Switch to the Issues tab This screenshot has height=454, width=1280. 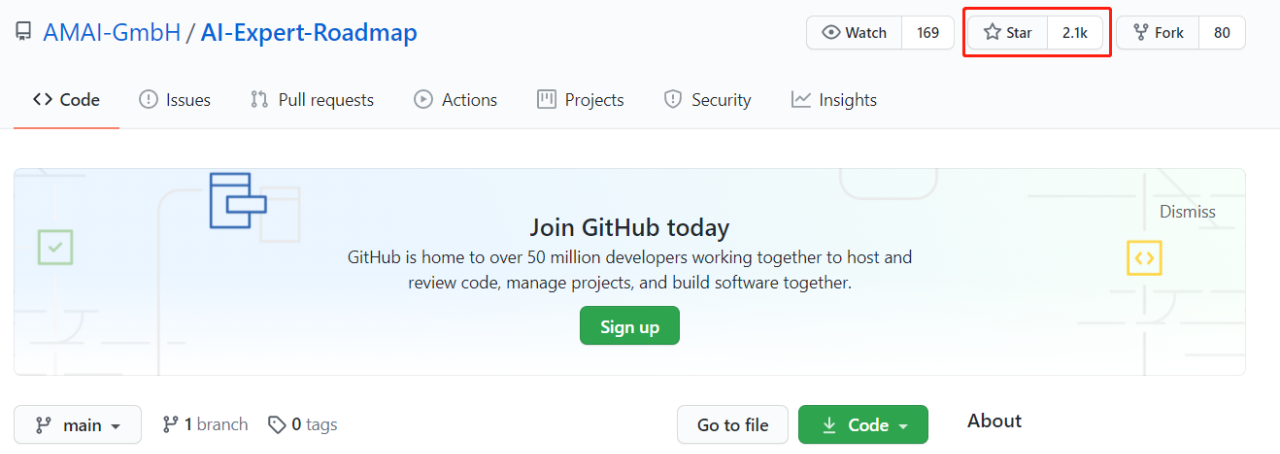pos(175,100)
